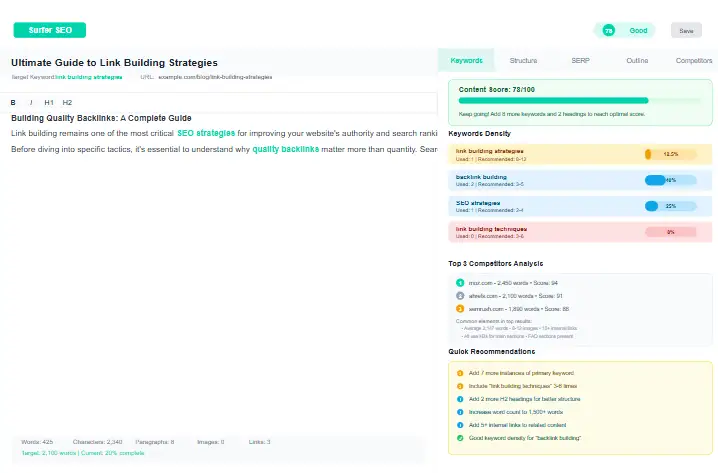This screenshot has height=473, width=718.
Task: Click the semrush.com competitor entry
Action: pyautogui.click(x=518, y=309)
